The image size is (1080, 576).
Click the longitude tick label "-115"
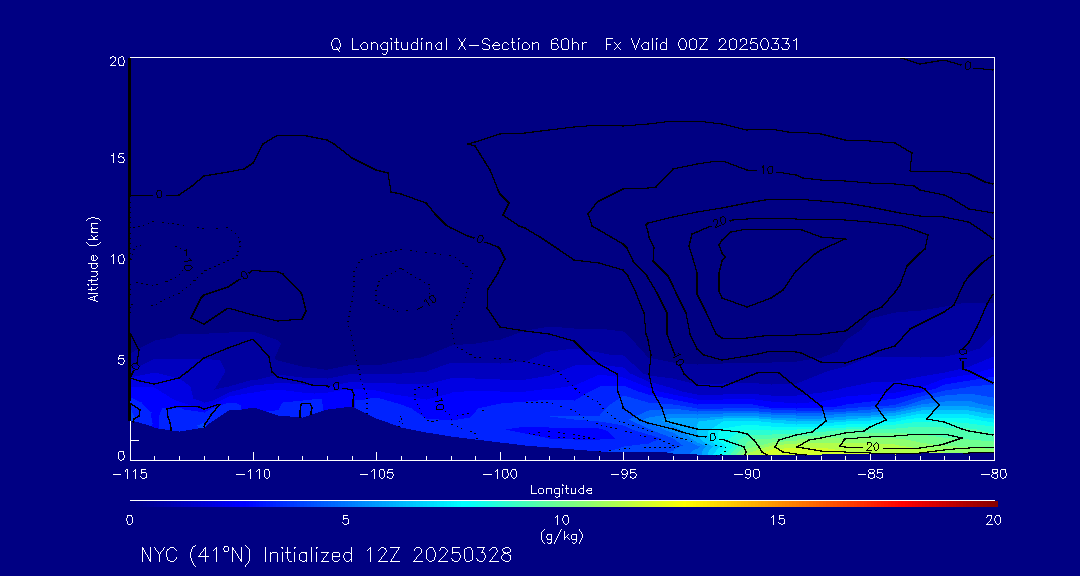pos(129,475)
